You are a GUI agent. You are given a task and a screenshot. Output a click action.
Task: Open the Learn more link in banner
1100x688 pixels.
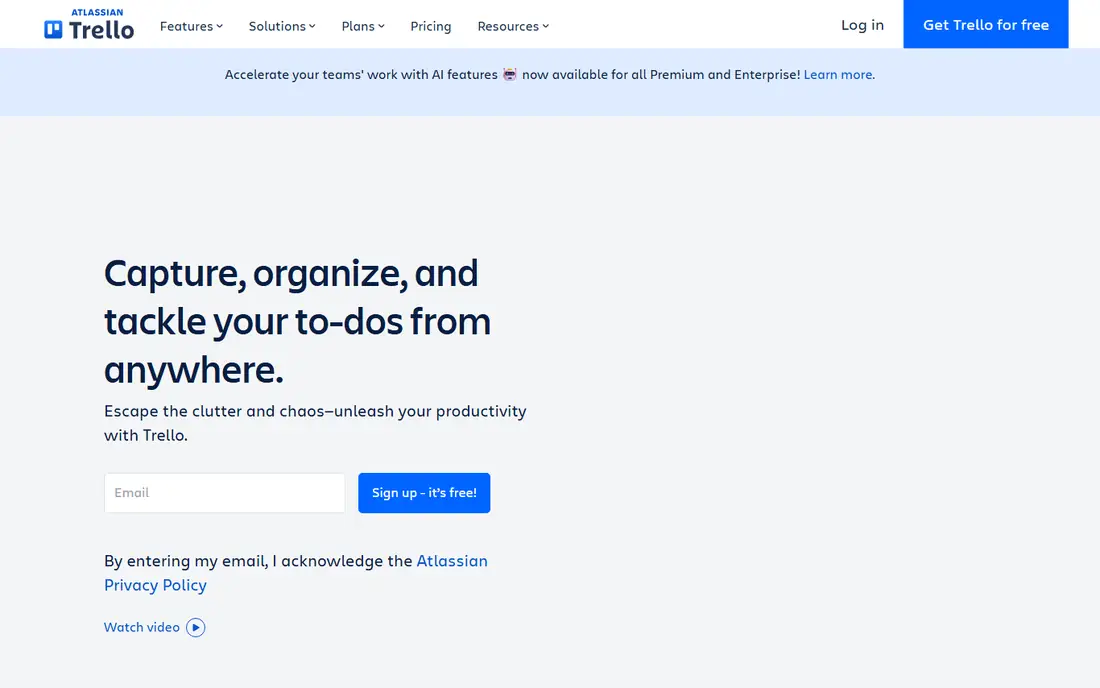tap(838, 74)
